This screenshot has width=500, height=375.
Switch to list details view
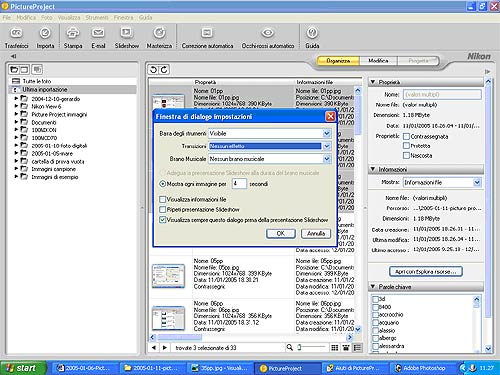(357, 348)
